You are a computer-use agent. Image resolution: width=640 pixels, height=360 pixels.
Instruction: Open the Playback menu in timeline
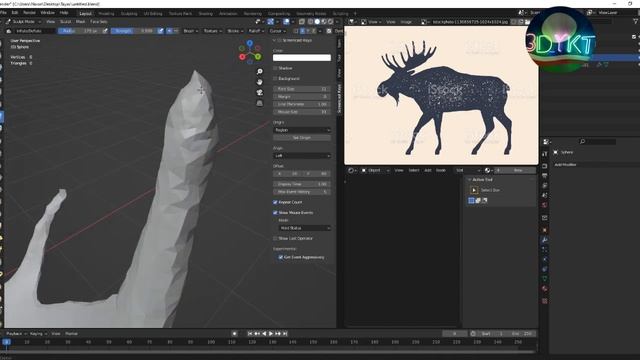coord(16,334)
